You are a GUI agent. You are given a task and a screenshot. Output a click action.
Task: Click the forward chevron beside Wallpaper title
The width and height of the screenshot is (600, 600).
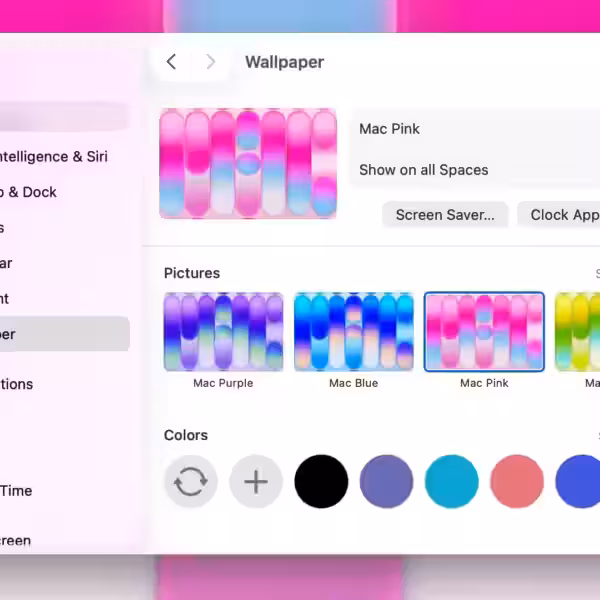(x=210, y=62)
